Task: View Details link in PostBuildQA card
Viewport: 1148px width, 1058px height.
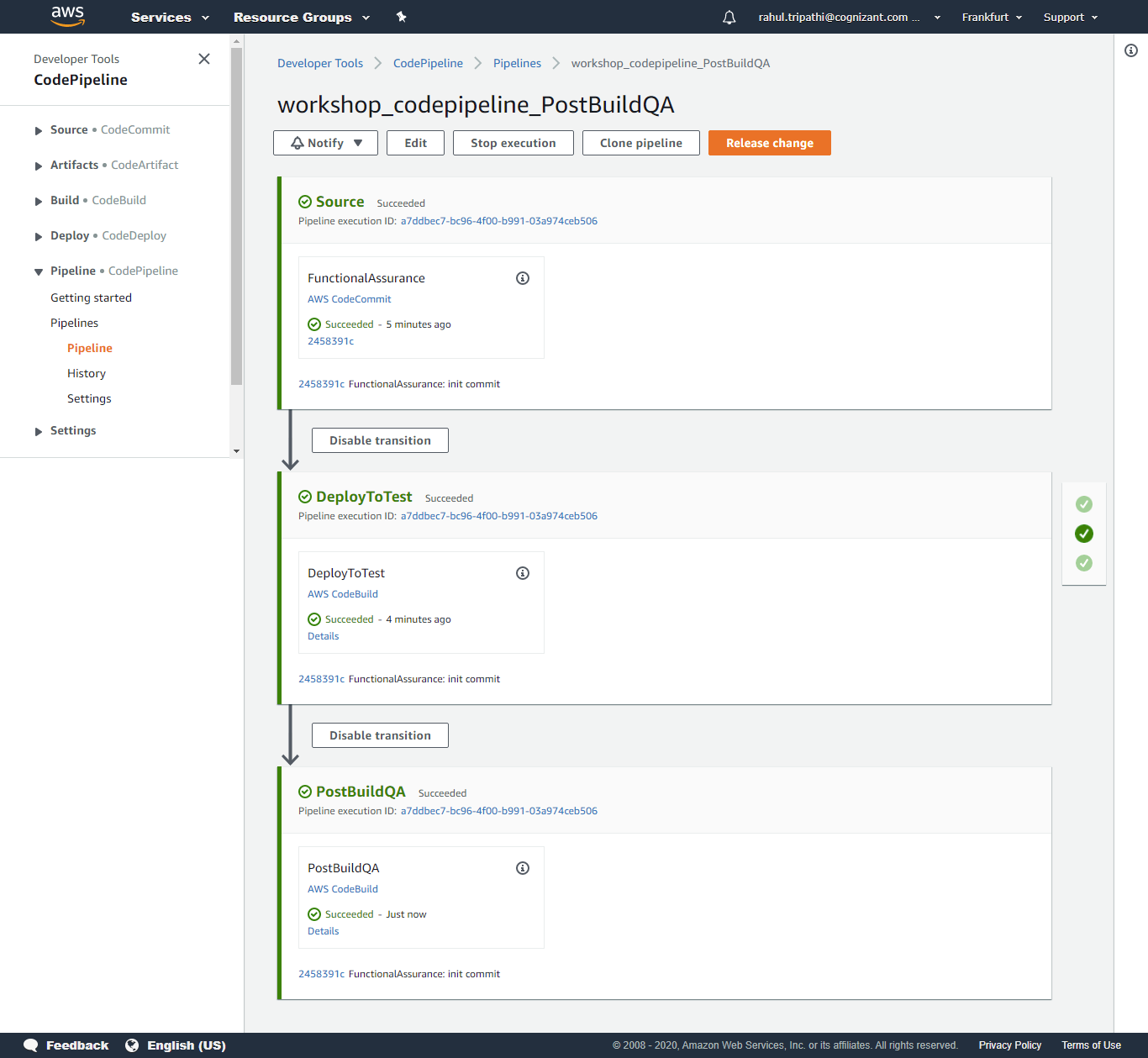Action: [x=324, y=931]
